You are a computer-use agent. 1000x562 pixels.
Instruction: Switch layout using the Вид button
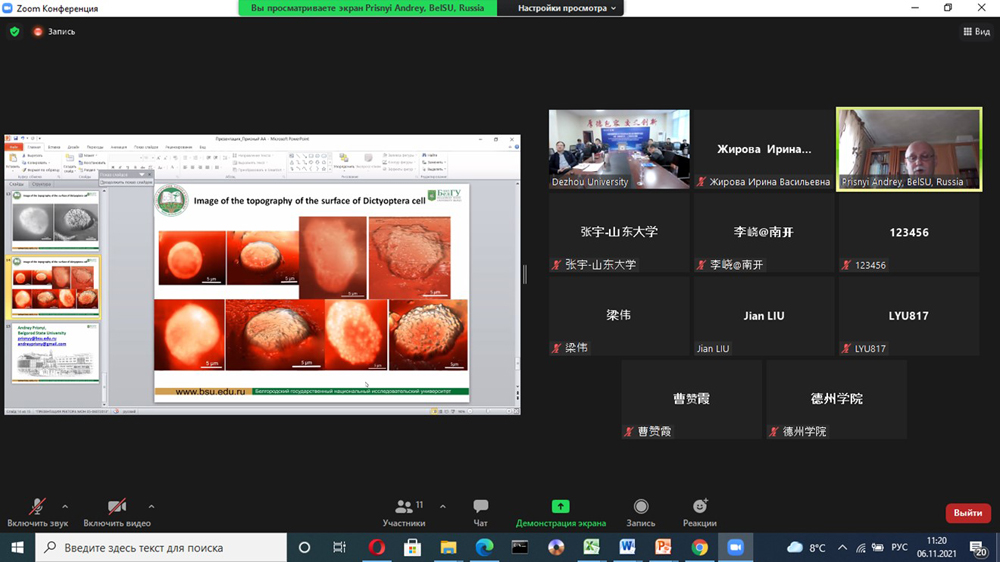point(976,32)
